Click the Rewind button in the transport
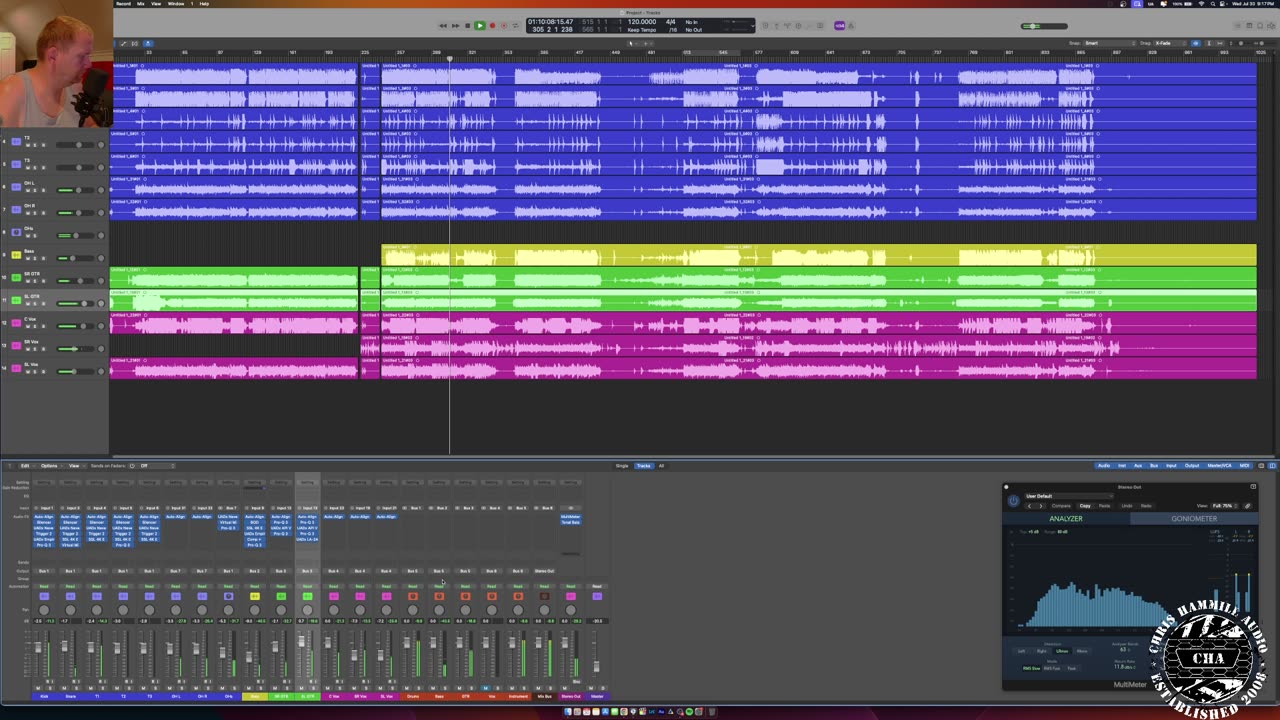The height and width of the screenshot is (720, 1280). 443,25
